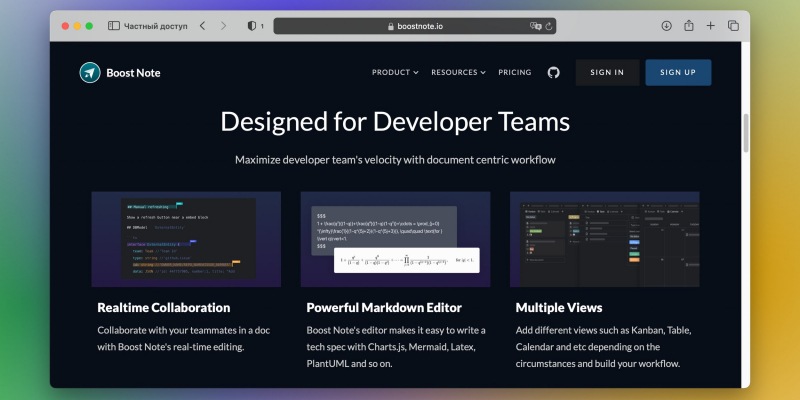Click the page's vertical scrollbar thumb
800x400 pixels.
click(745, 133)
